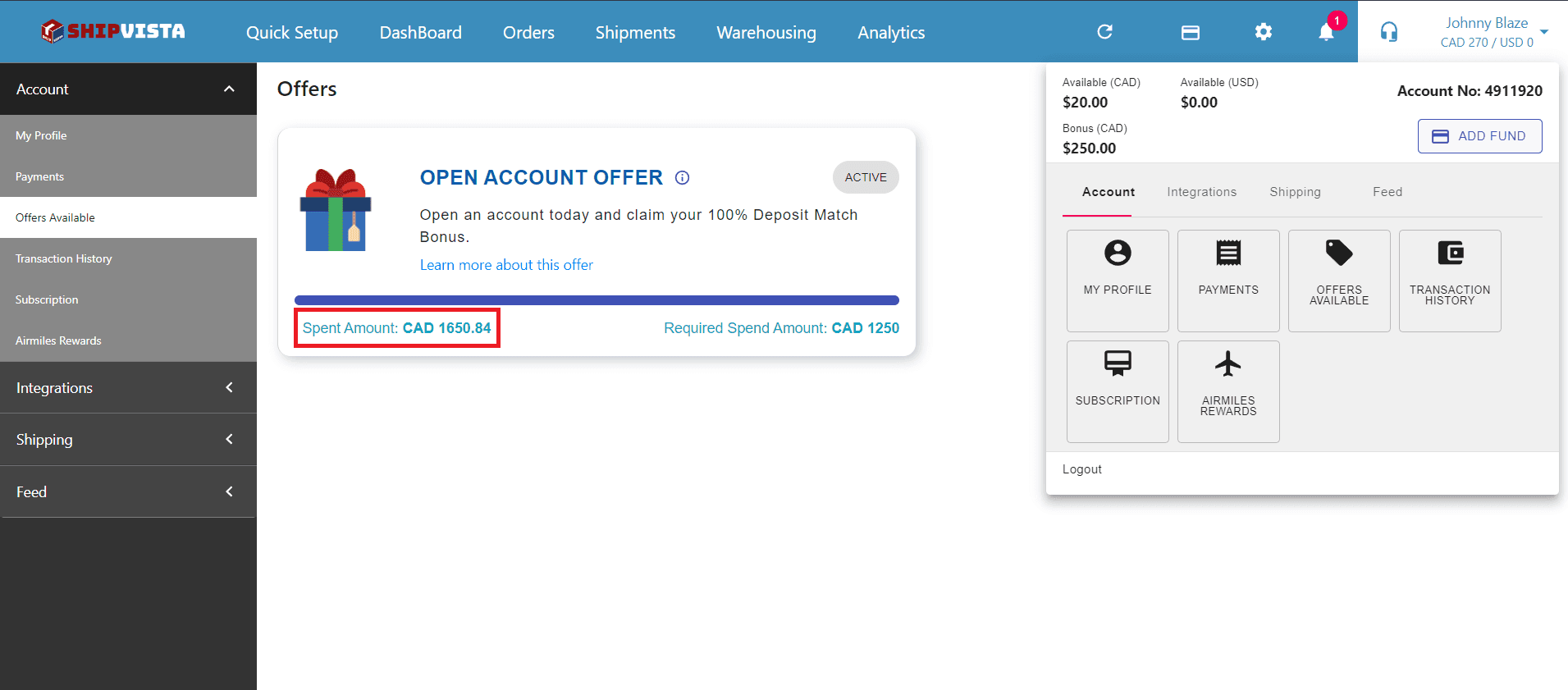
Task: Click the offer spend progress bar
Action: coord(597,300)
